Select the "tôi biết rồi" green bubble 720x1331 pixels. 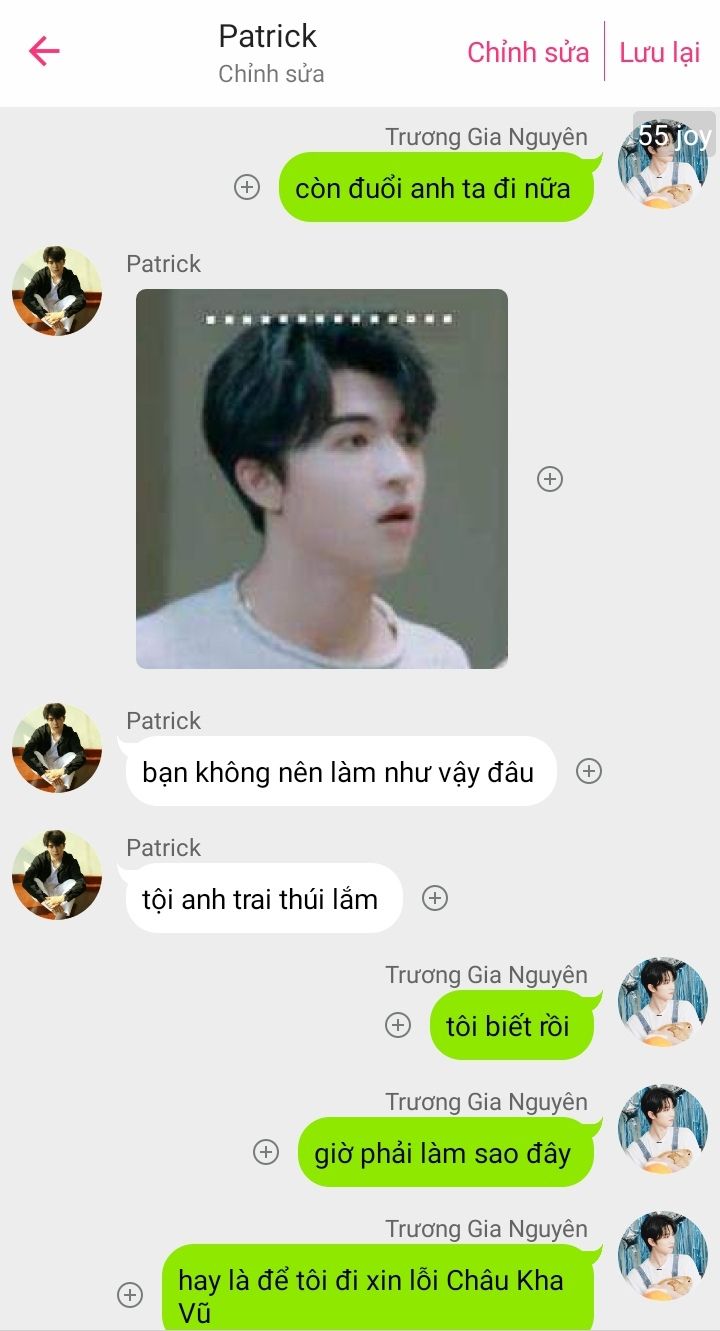tap(512, 1025)
